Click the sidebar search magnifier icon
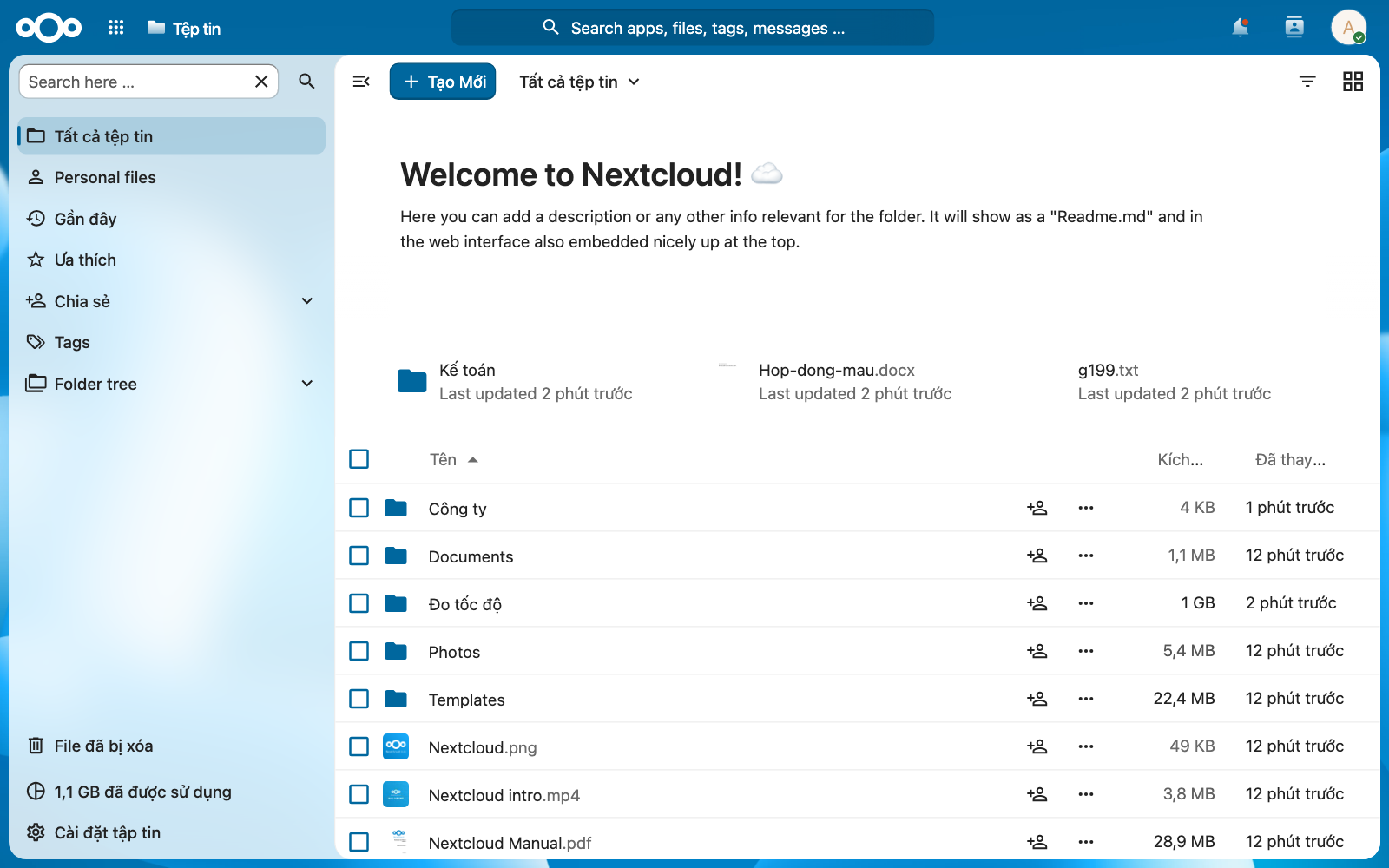1389x868 pixels. tap(306, 82)
